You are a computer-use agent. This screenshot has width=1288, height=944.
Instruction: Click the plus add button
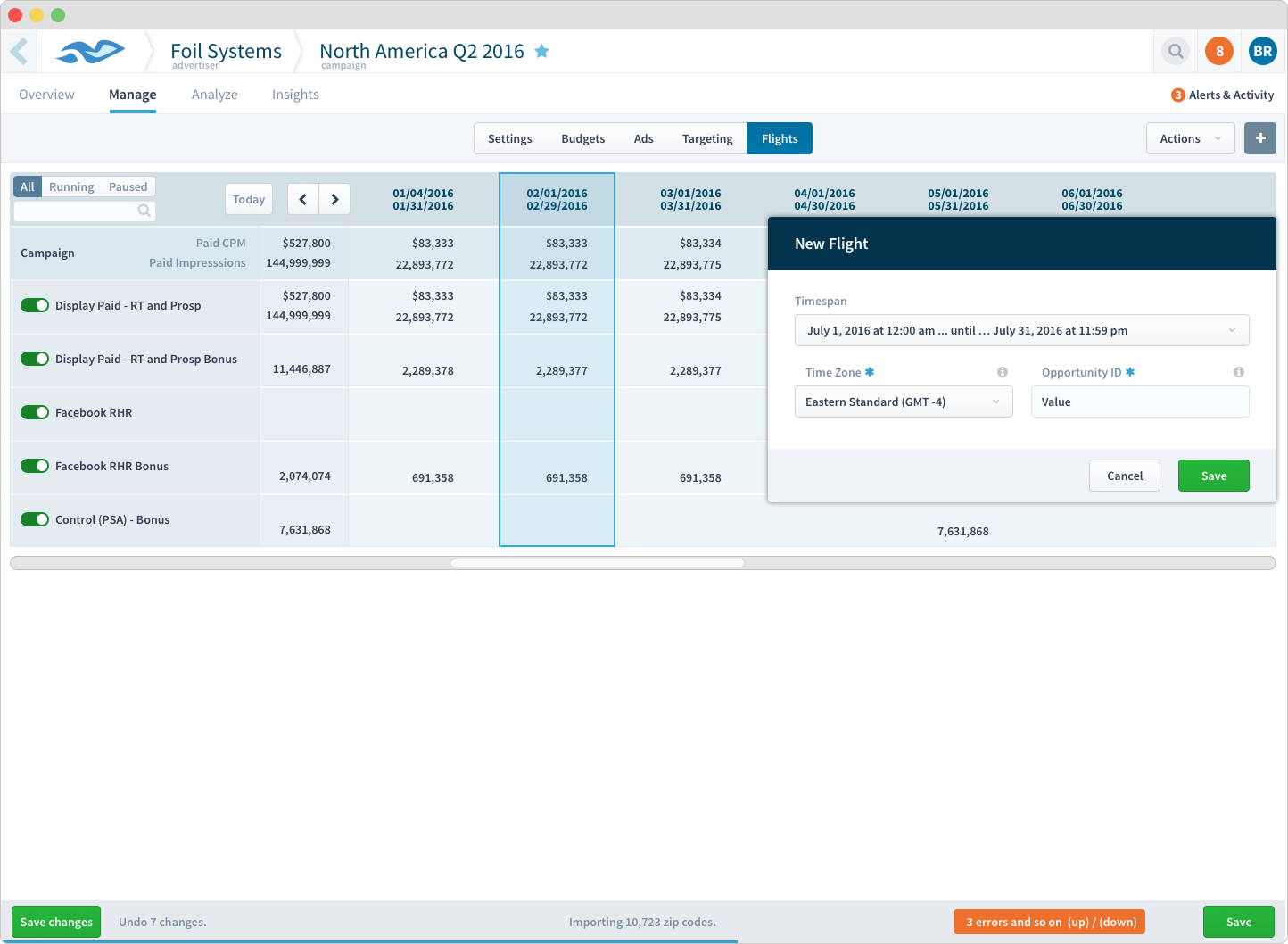(1260, 138)
